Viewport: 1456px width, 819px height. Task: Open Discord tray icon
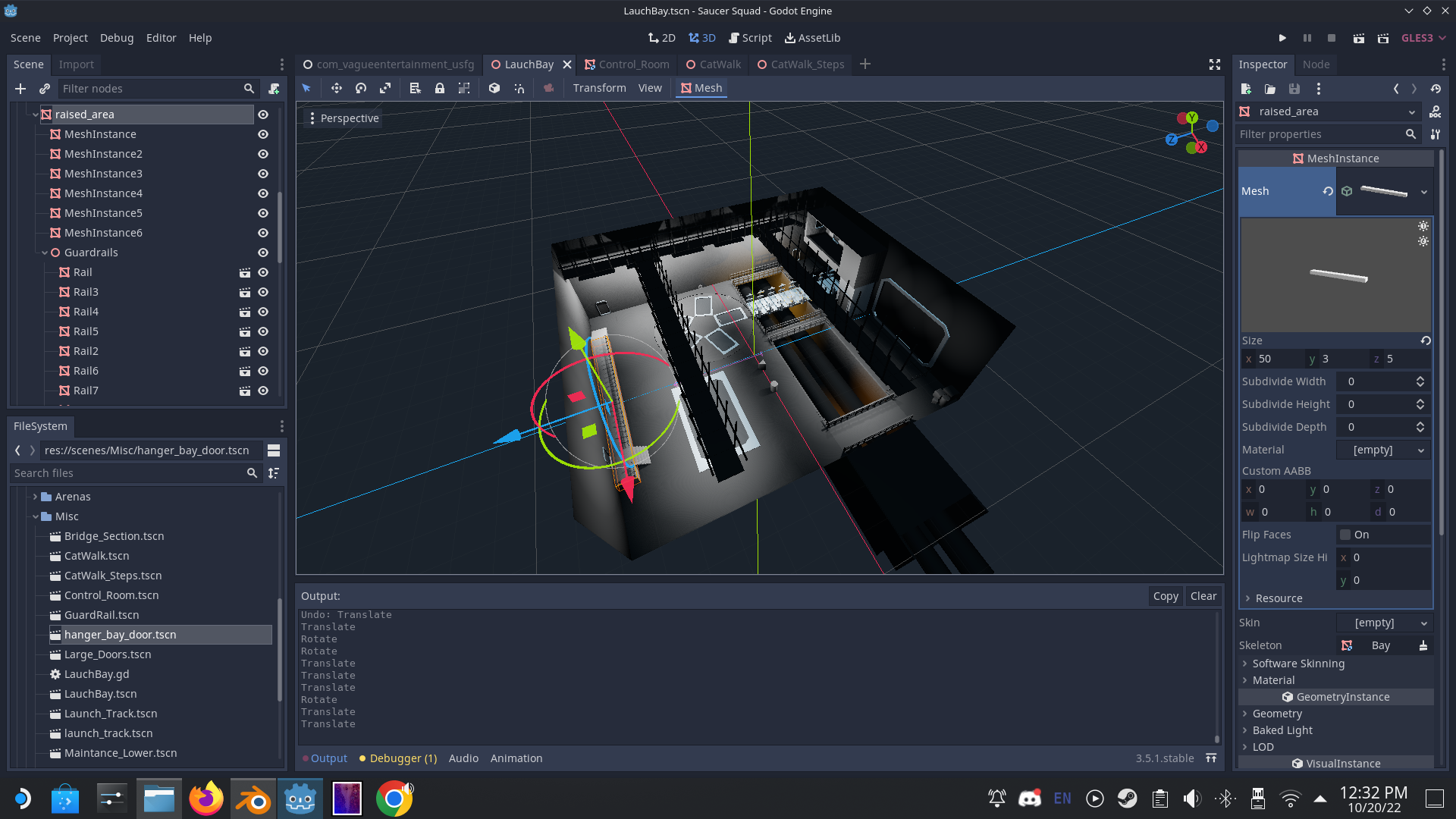pos(1029,798)
